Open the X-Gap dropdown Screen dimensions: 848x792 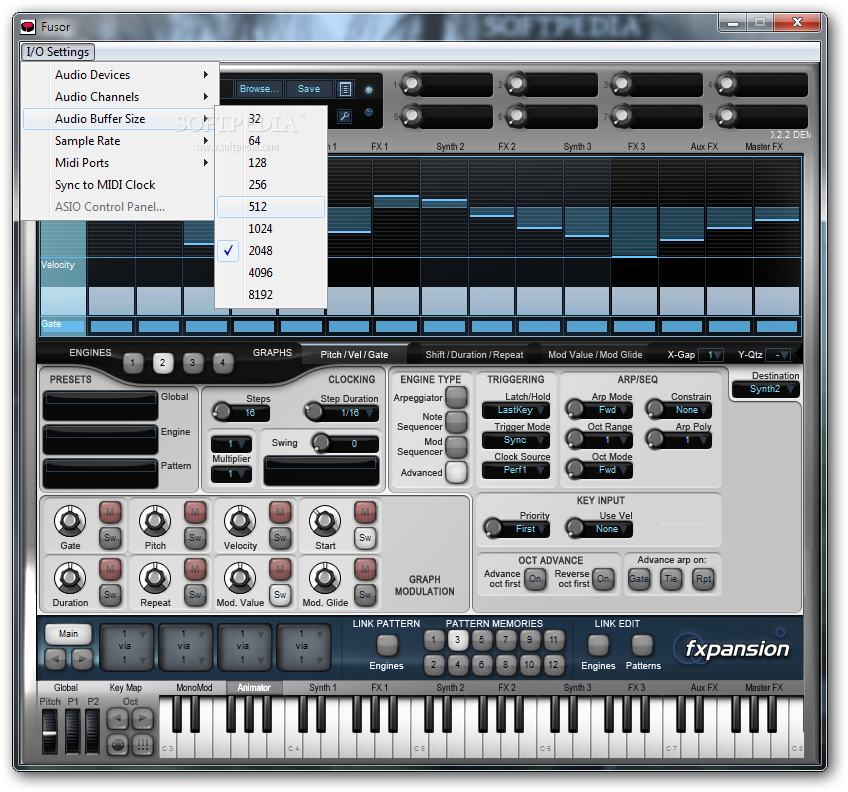[711, 355]
